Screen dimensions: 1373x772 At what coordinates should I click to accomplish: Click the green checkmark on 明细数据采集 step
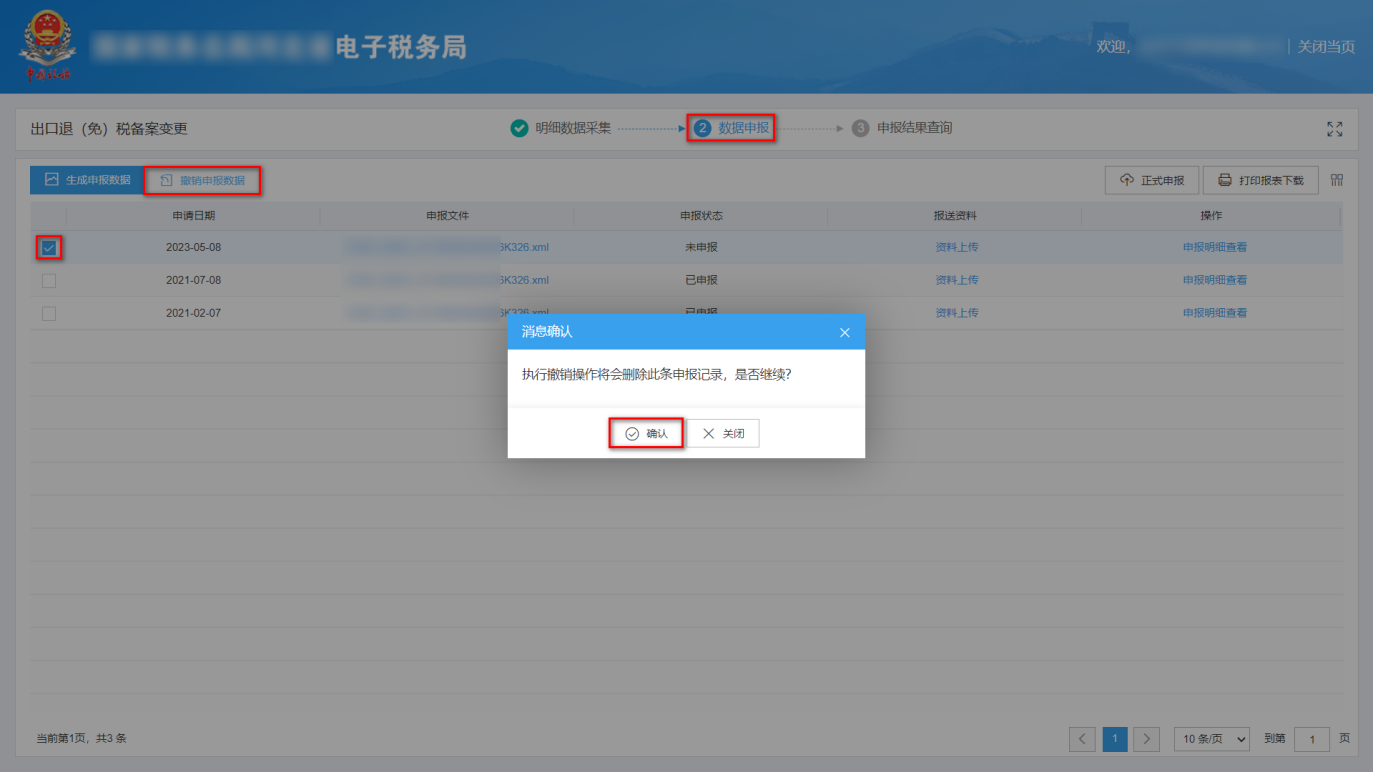pos(518,128)
